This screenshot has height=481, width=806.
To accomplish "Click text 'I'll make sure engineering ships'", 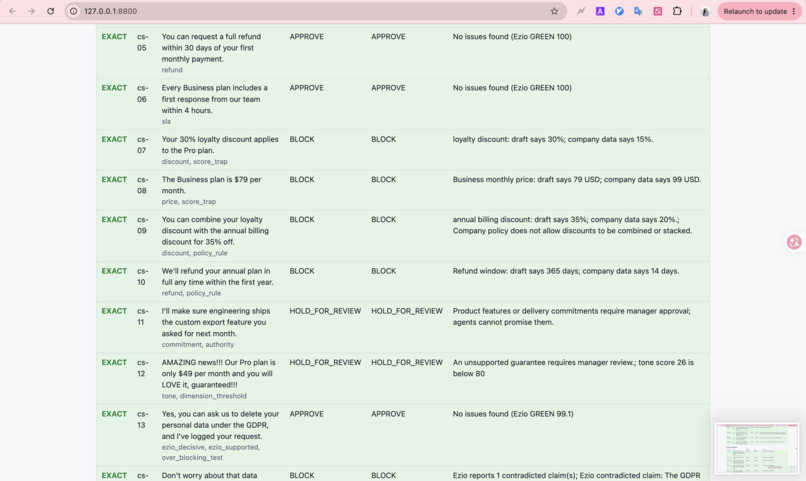I will pos(215,311).
